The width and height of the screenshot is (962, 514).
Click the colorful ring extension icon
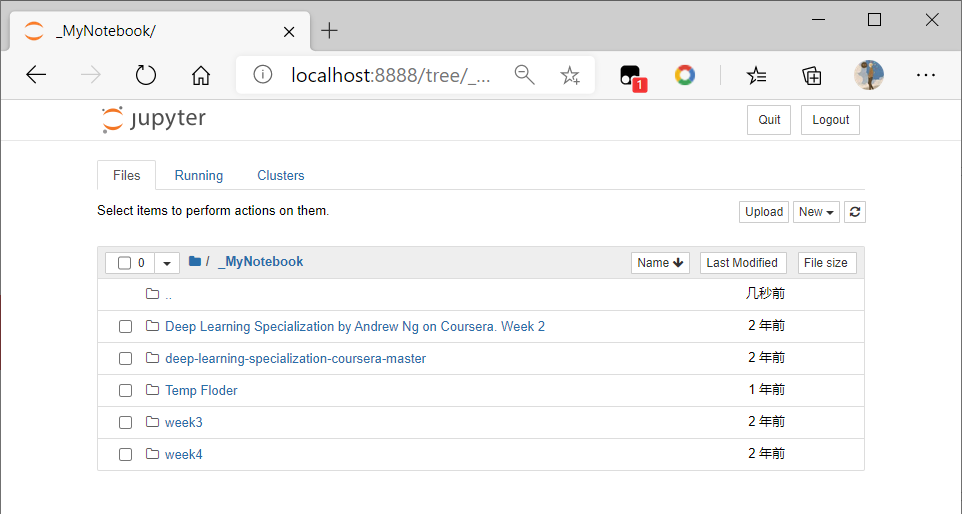click(x=685, y=75)
